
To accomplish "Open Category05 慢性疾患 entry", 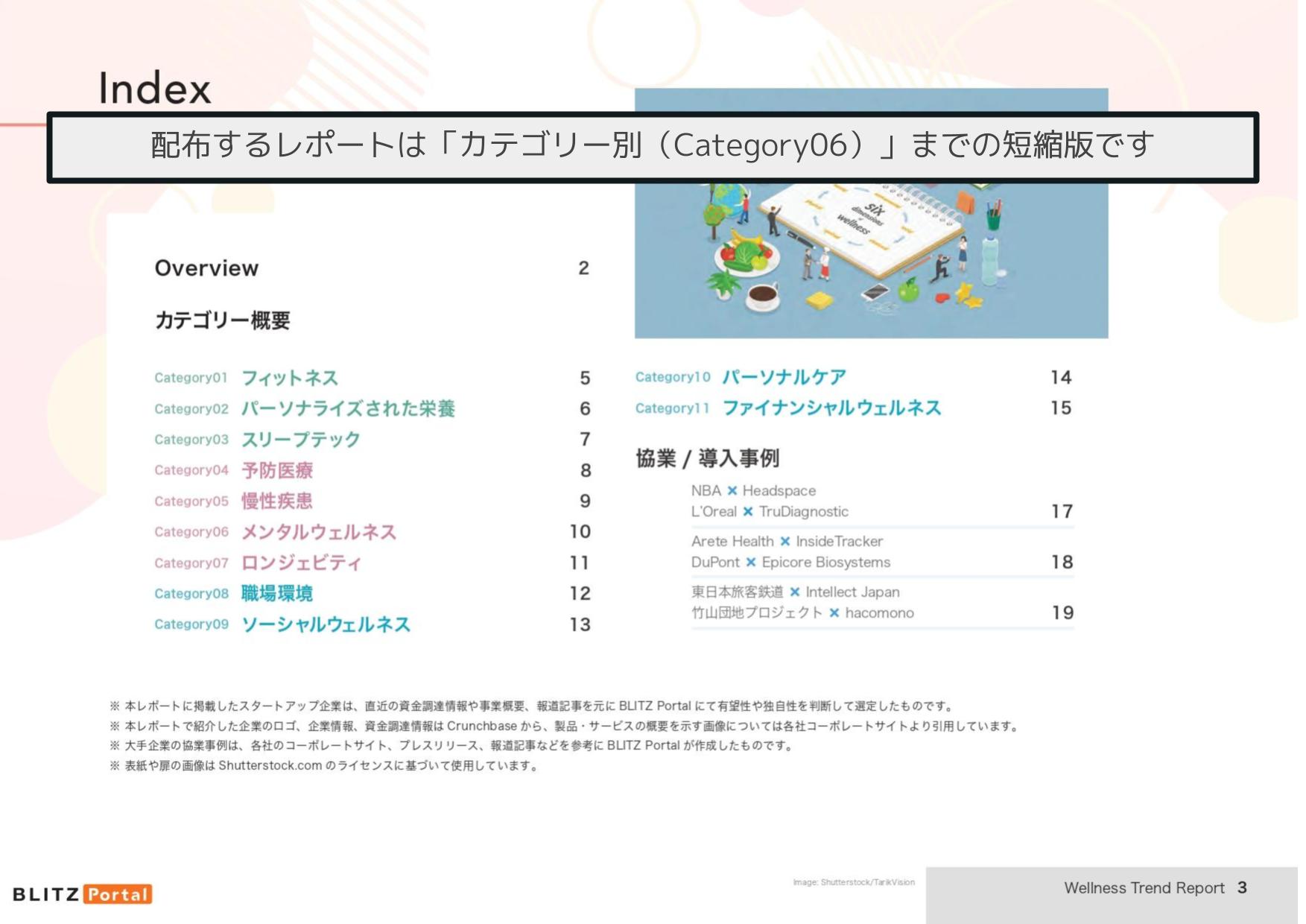I will [x=276, y=501].
